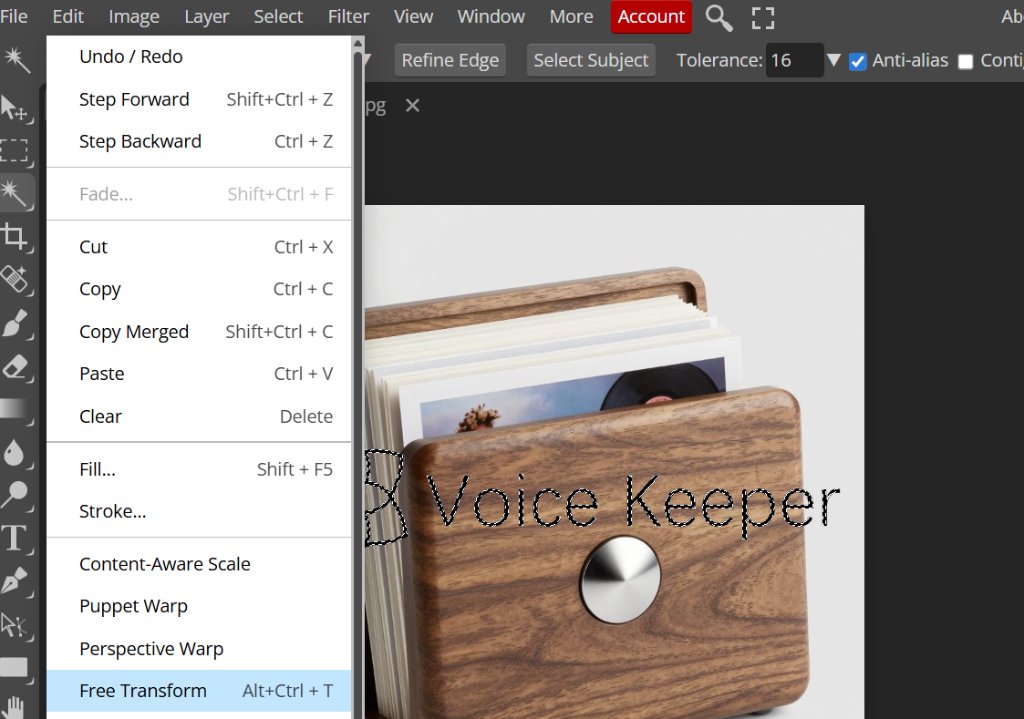Choose Free Transform menu entry
This screenshot has height=719, width=1024.
click(199, 691)
